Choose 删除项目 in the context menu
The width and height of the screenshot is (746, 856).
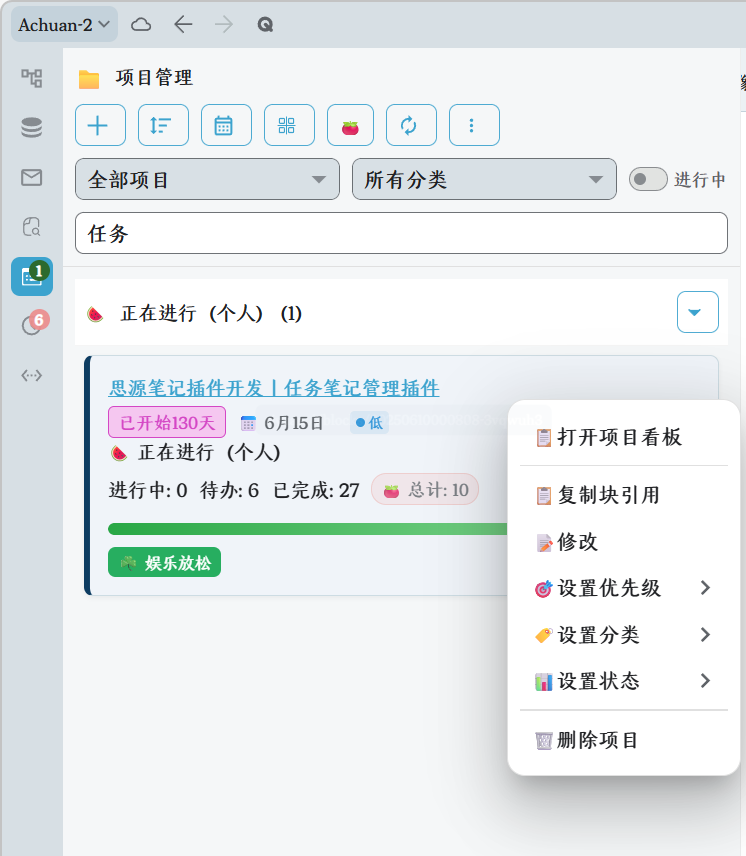pyautogui.click(x=598, y=741)
